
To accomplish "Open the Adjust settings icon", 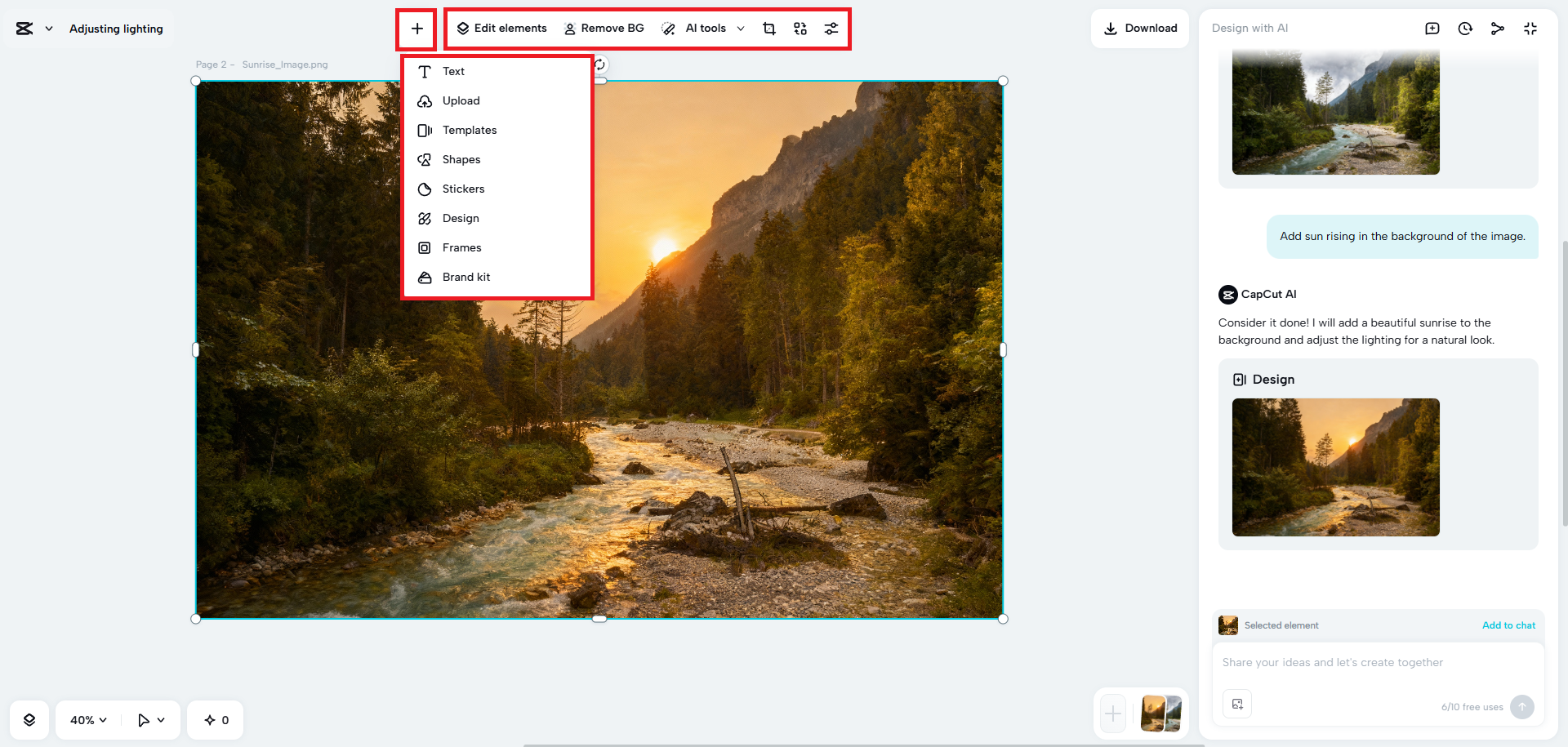I will 831,28.
